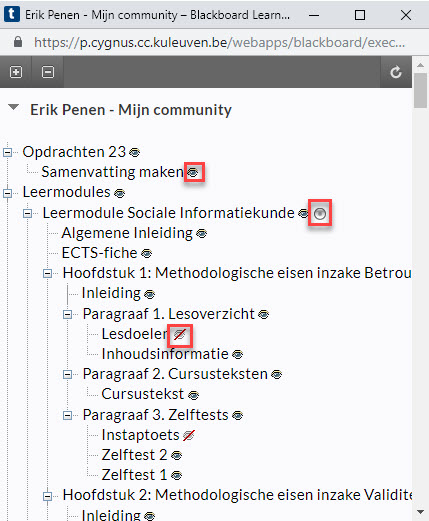Click the hidden-eye icon next to Instaptoets
The height and width of the screenshot is (521, 429).
coord(189,435)
